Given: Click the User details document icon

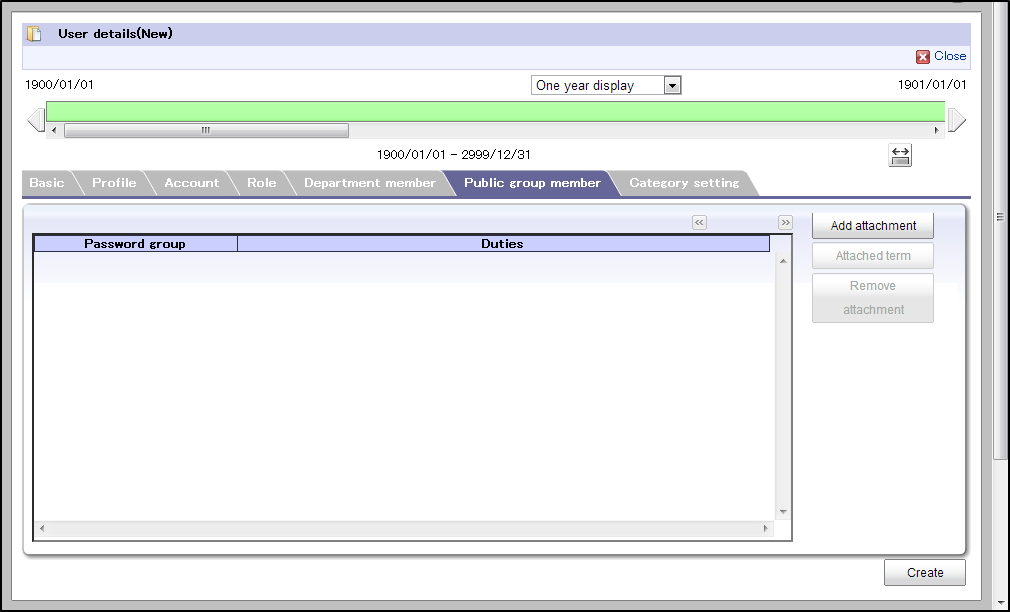Looking at the screenshot, I should (x=34, y=34).
